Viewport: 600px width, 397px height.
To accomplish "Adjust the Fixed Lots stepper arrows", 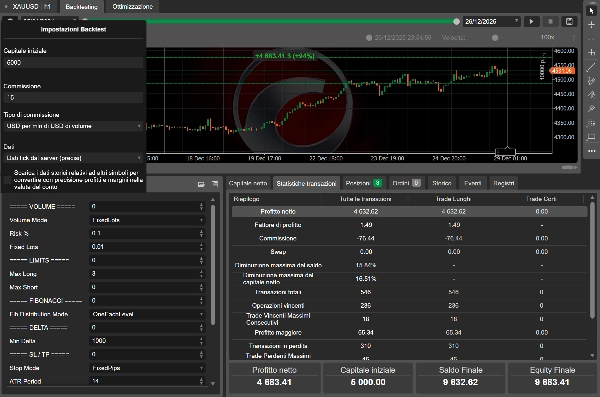I will [201, 247].
